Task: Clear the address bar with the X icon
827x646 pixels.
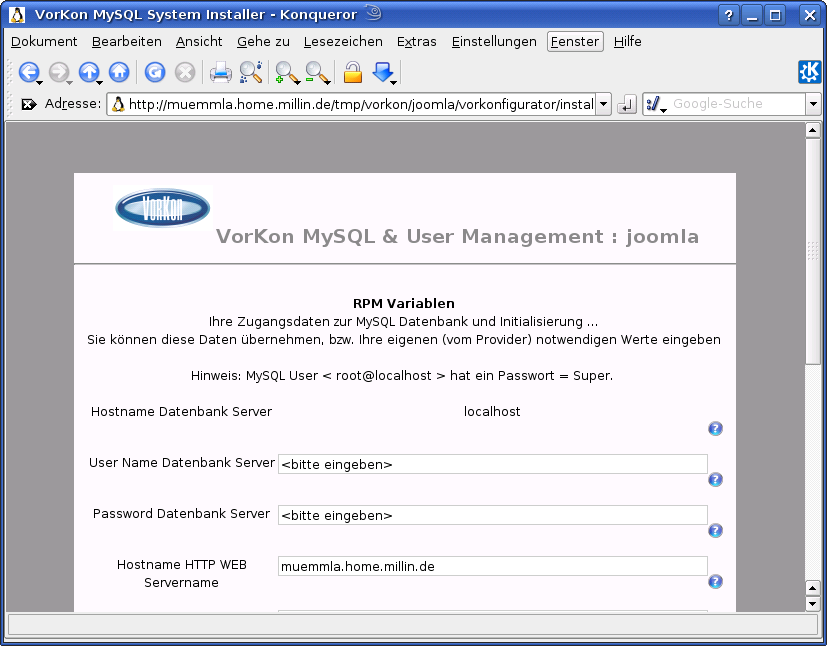Action: pyautogui.click(x=28, y=104)
